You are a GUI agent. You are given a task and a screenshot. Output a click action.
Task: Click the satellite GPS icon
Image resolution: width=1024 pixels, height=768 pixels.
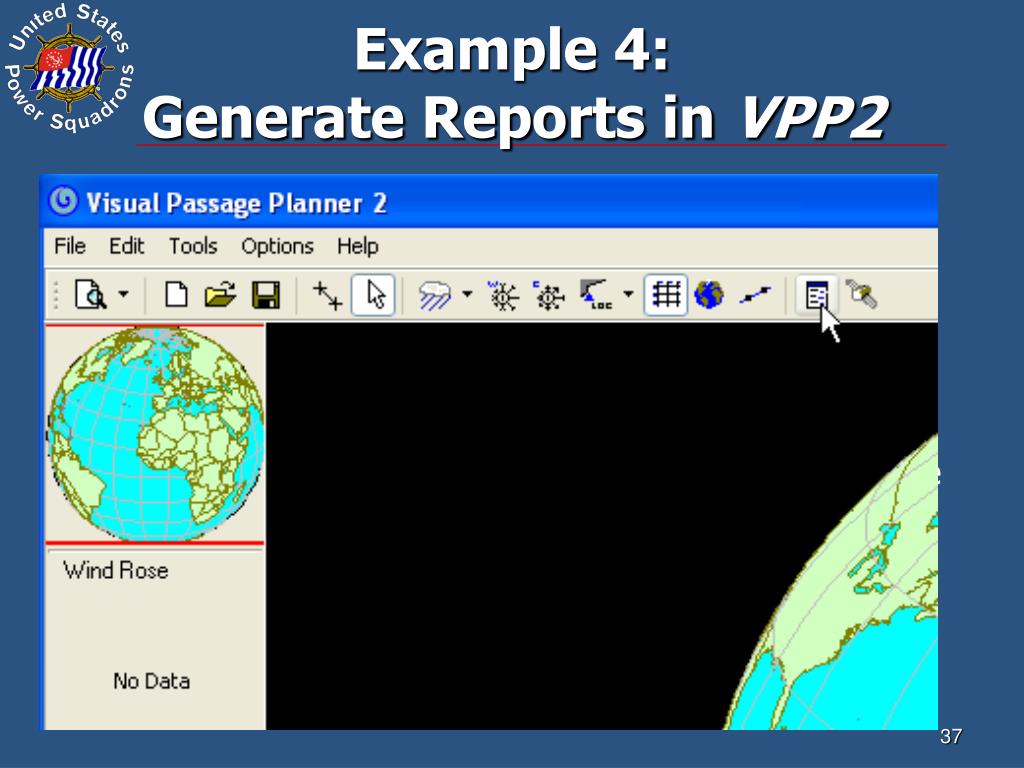pos(861,294)
